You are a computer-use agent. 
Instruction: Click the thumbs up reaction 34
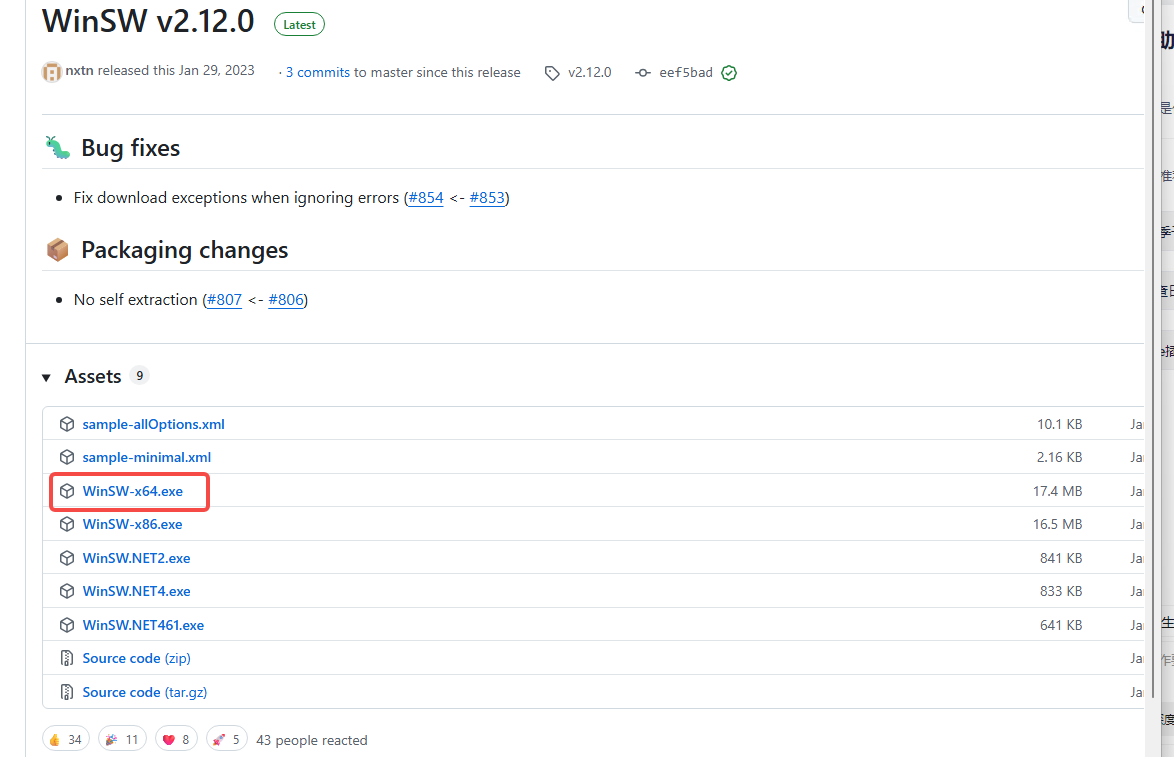coord(66,740)
